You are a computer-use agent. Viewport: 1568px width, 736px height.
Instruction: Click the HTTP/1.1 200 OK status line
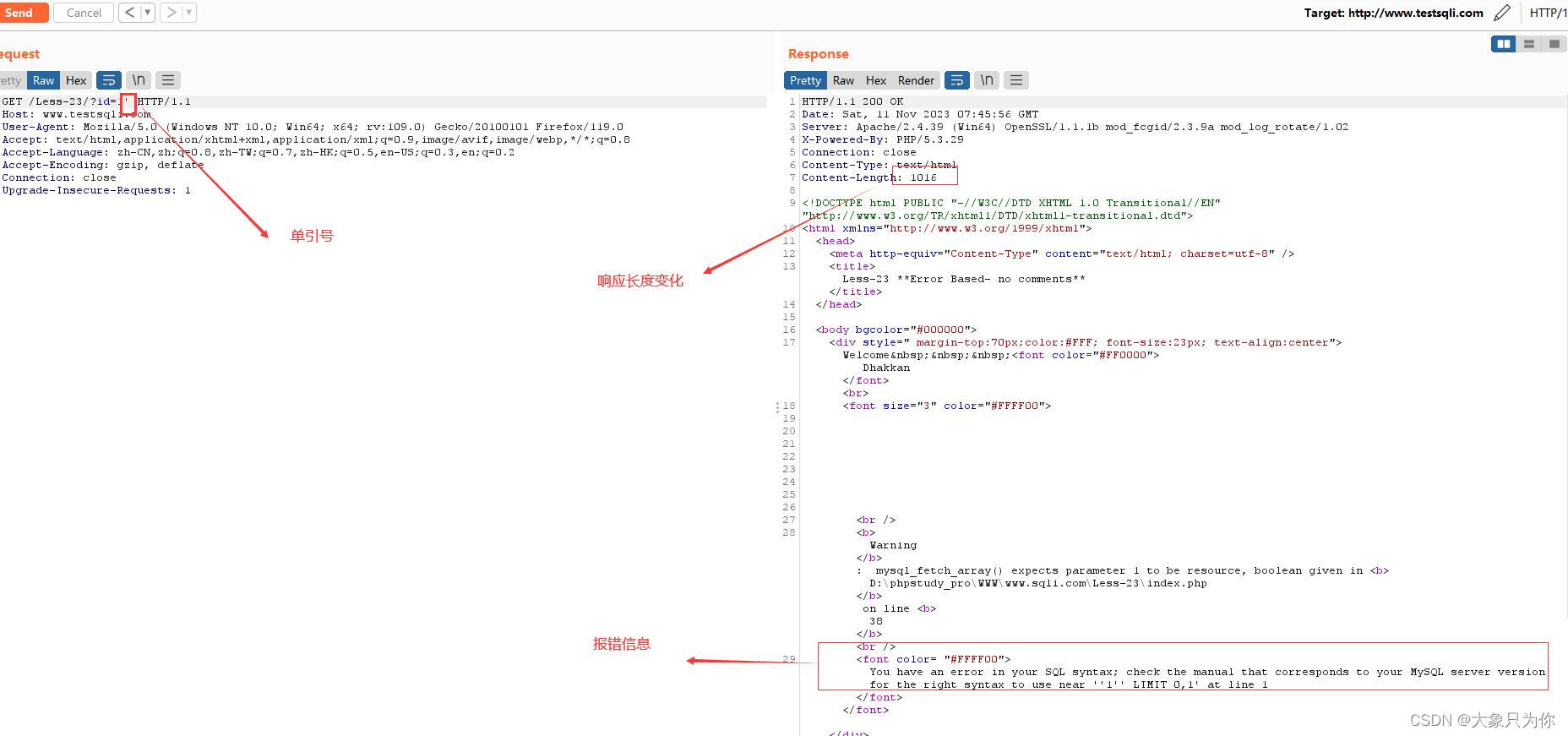(853, 101)
